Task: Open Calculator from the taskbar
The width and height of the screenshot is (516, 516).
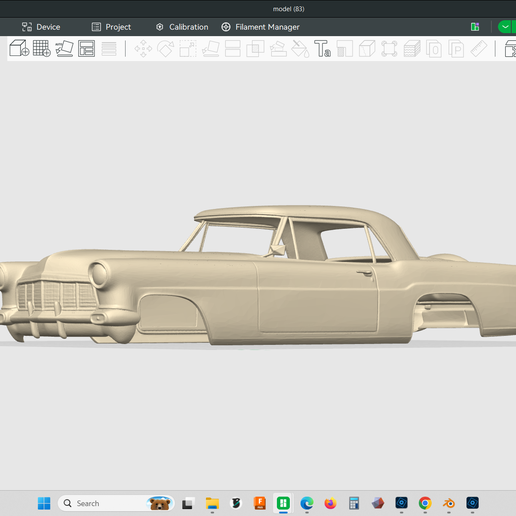Action: click(x=354, y=503)
